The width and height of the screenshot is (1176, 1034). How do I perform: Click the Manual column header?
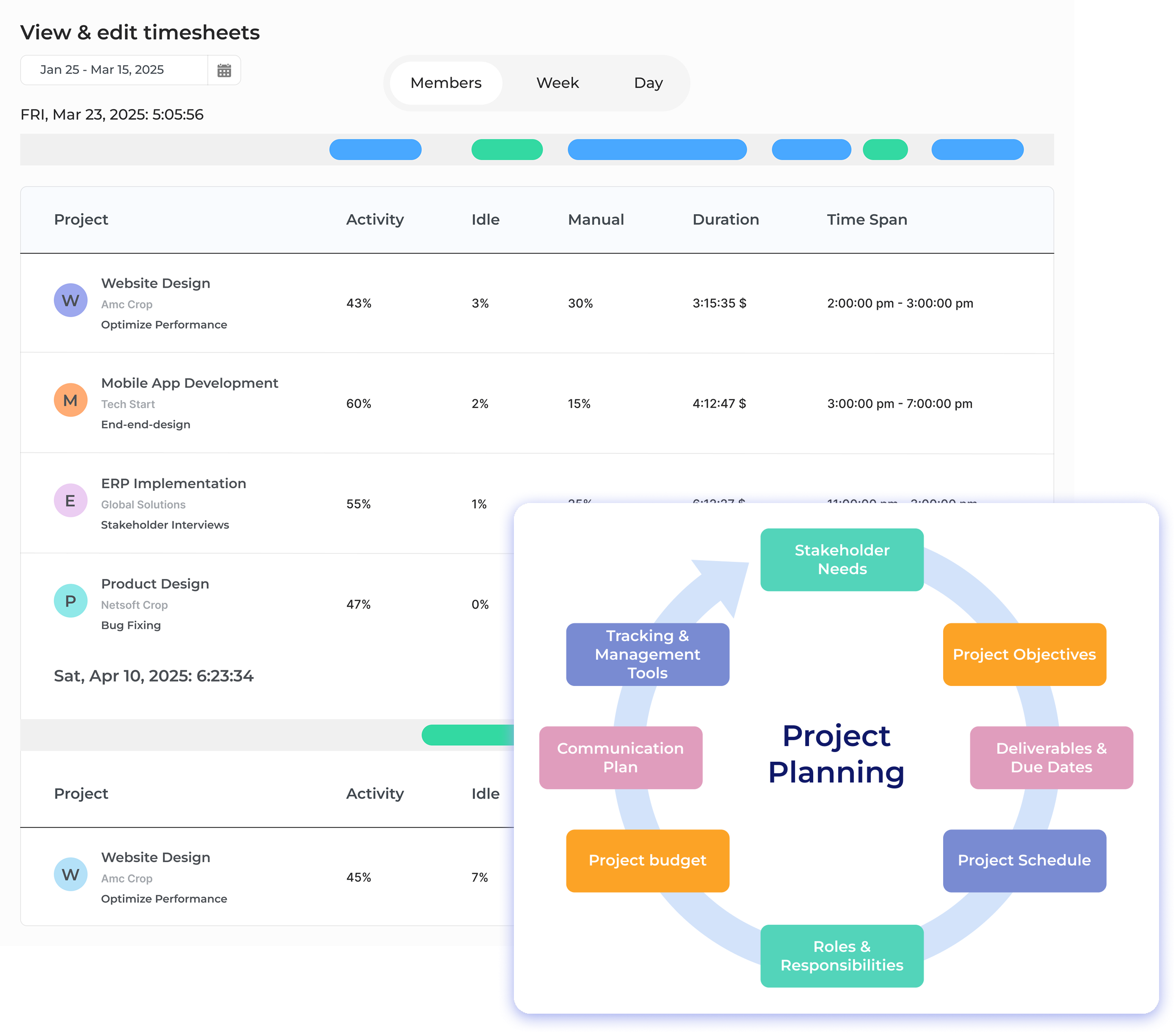pos(596,220)
